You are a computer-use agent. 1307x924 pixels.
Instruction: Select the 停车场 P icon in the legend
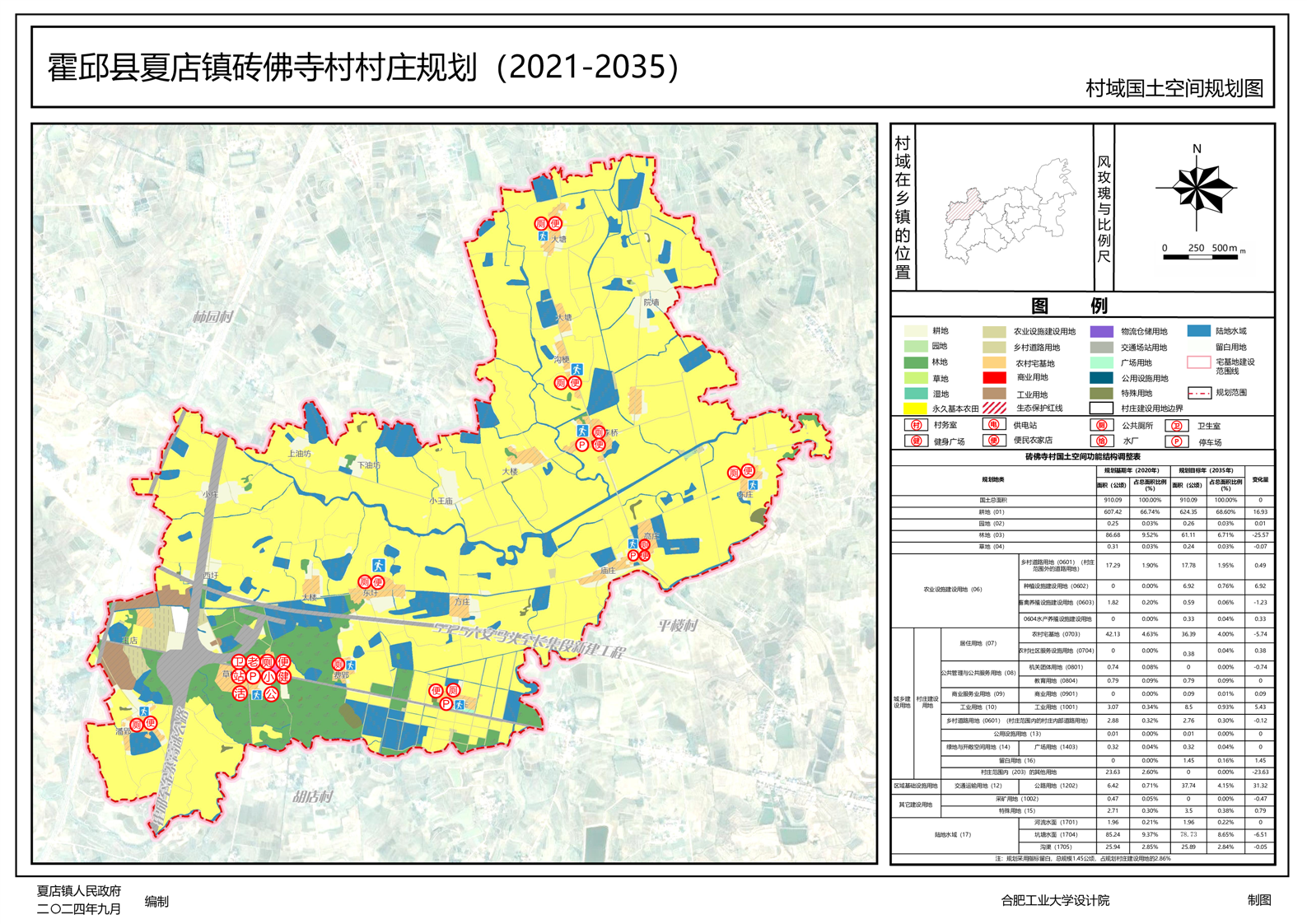1177,441
